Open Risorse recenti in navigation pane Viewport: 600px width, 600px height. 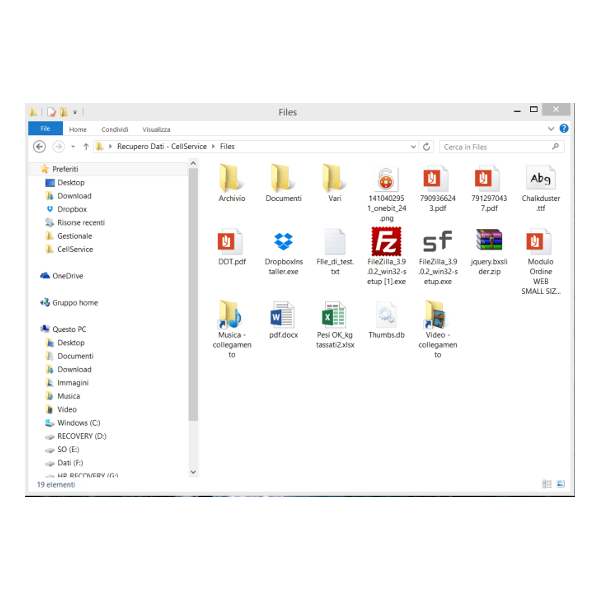click(x=81, y=223)
